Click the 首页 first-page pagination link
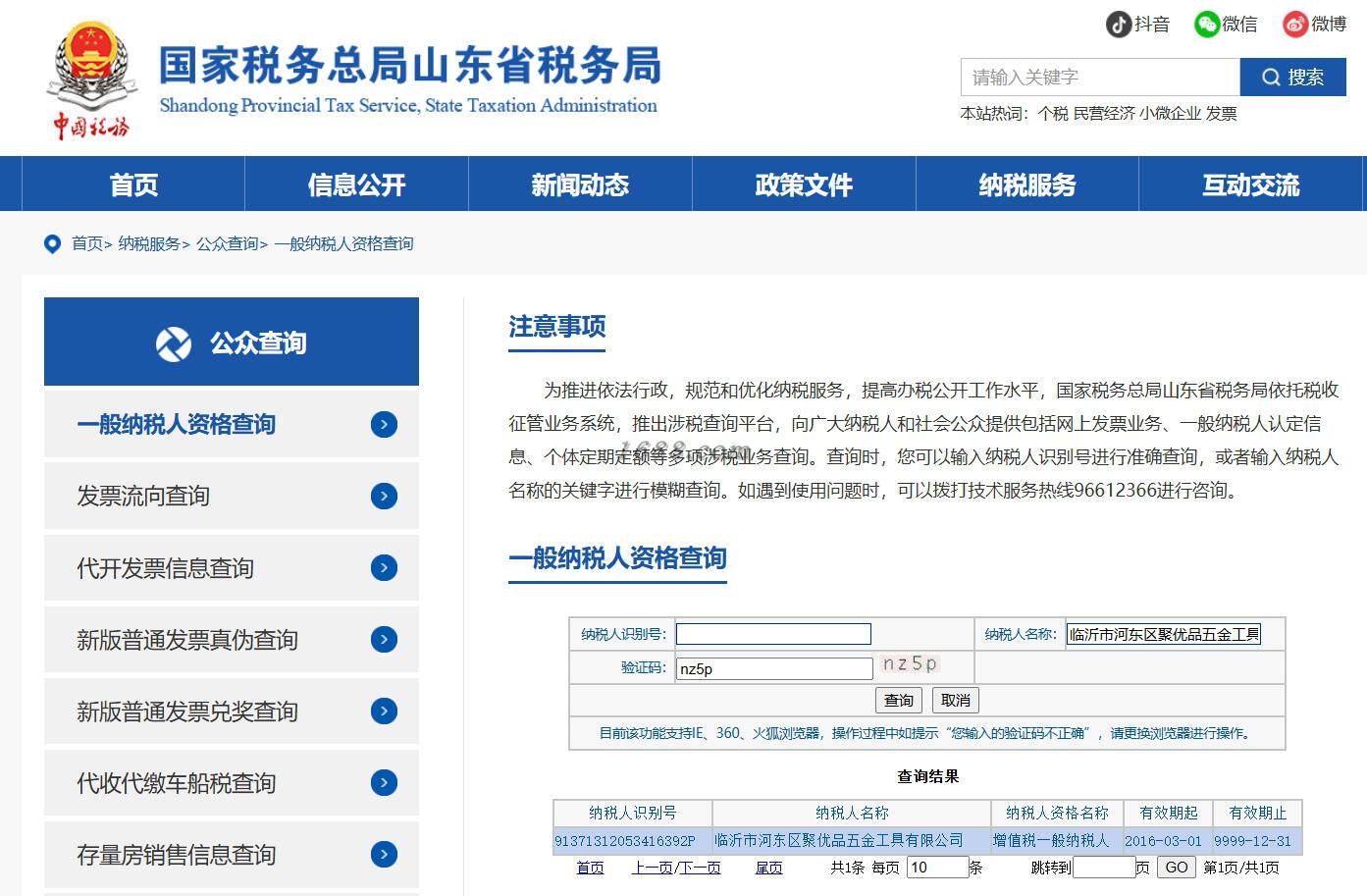The width and height of the screenshot is (1367, 896). click(x=590, y=868)
